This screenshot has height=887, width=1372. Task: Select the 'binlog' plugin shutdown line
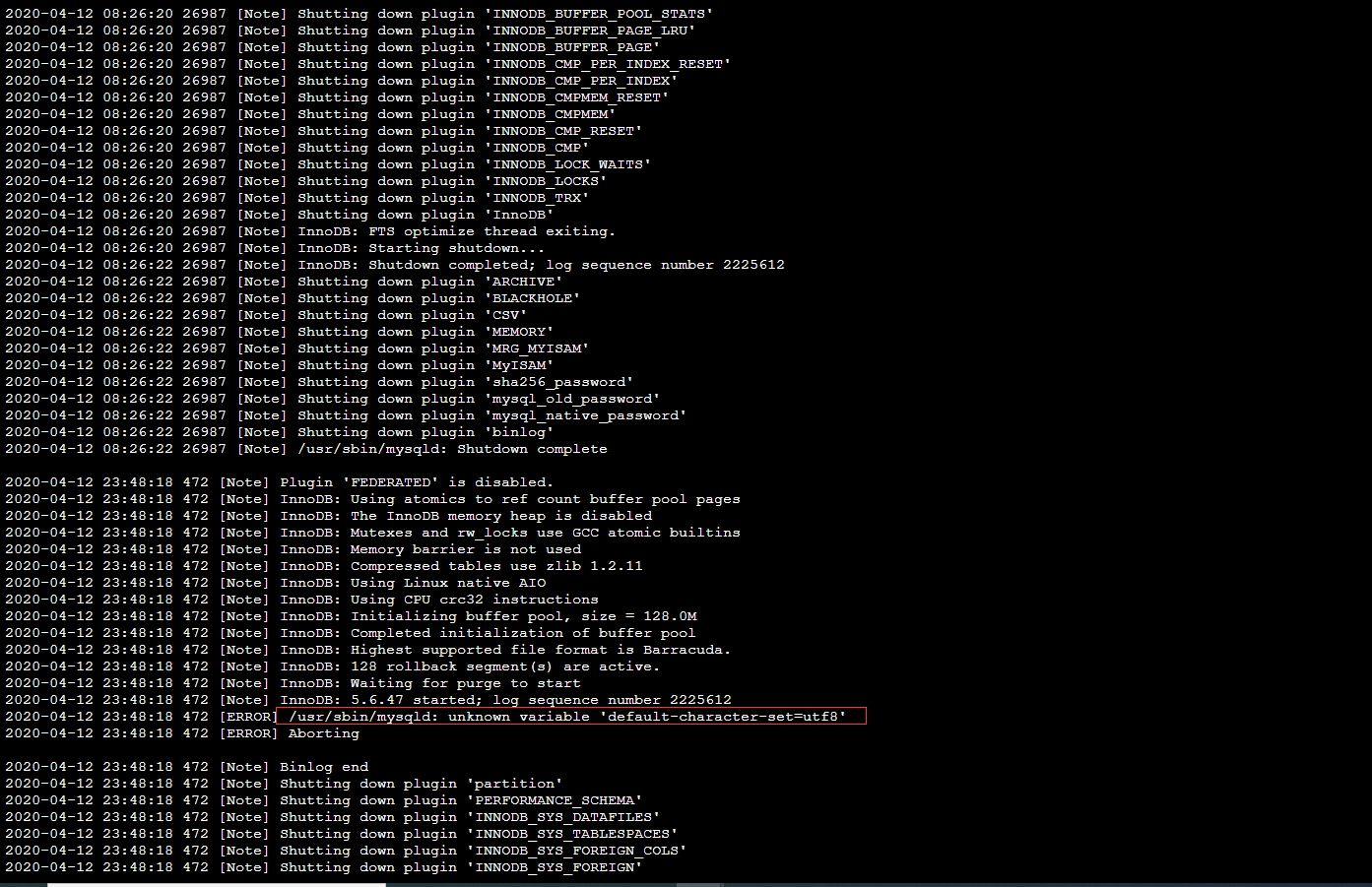pos(280,432)
